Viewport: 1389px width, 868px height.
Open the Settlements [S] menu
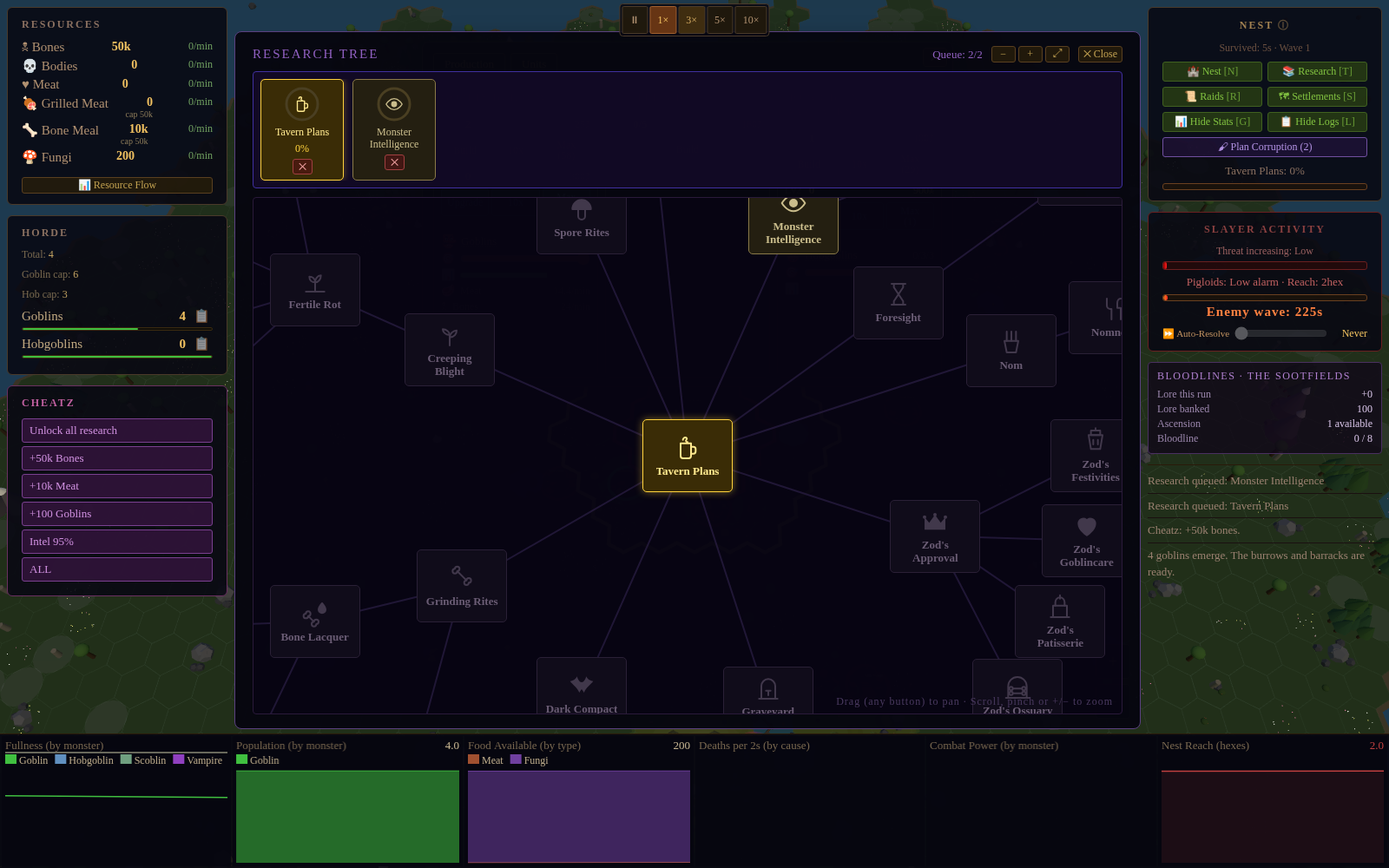(1317, 96)
